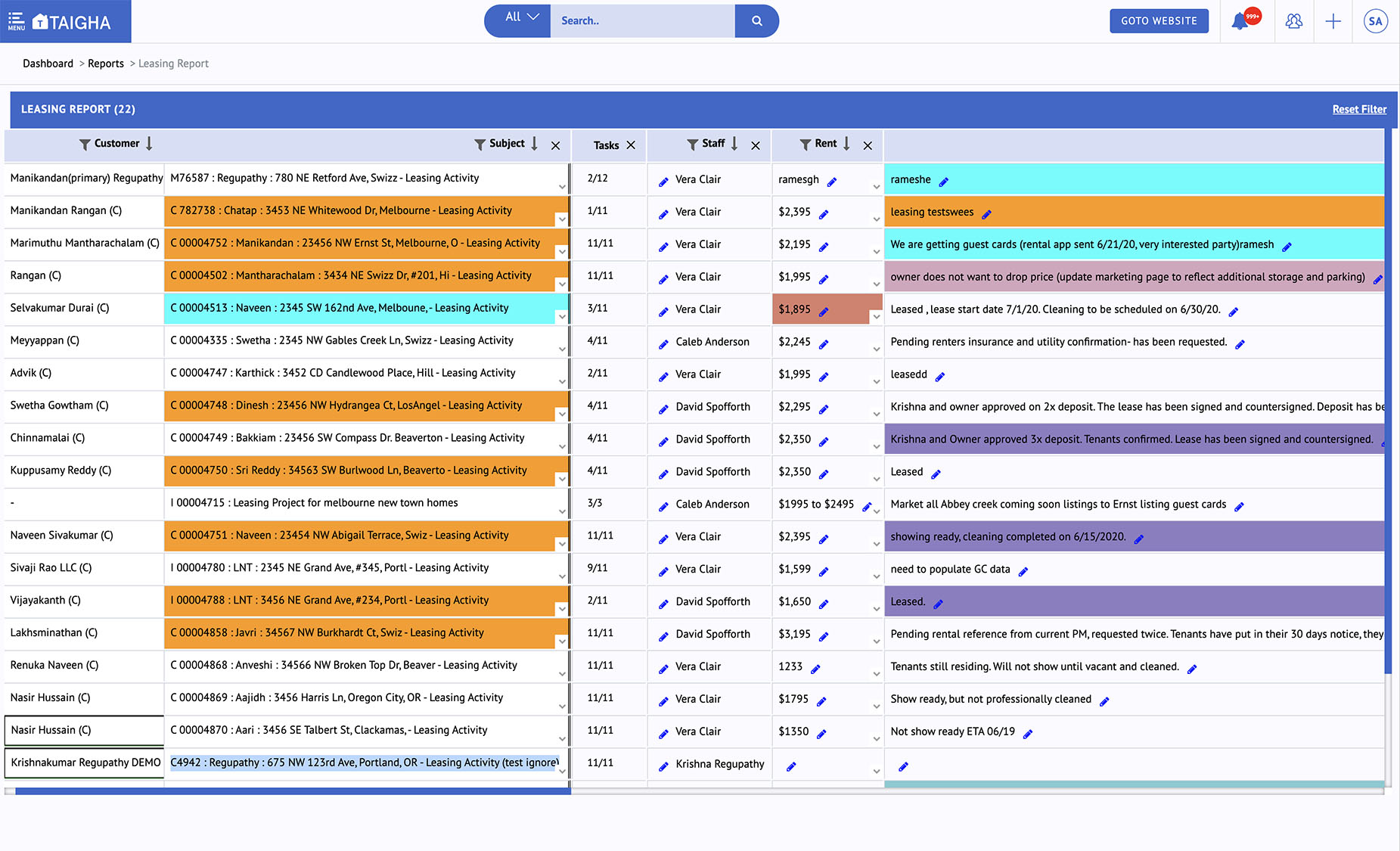This screenshot has width=1400, height=851.
Task: Select customer 'Krishnakumar Regupathy DEMO'
Action: [85, 762]
